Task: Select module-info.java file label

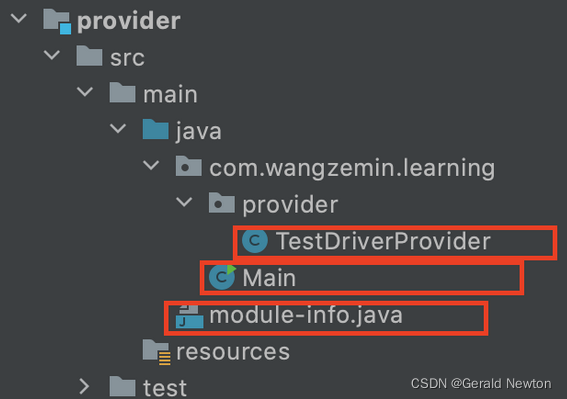Action: pos(306,315)
